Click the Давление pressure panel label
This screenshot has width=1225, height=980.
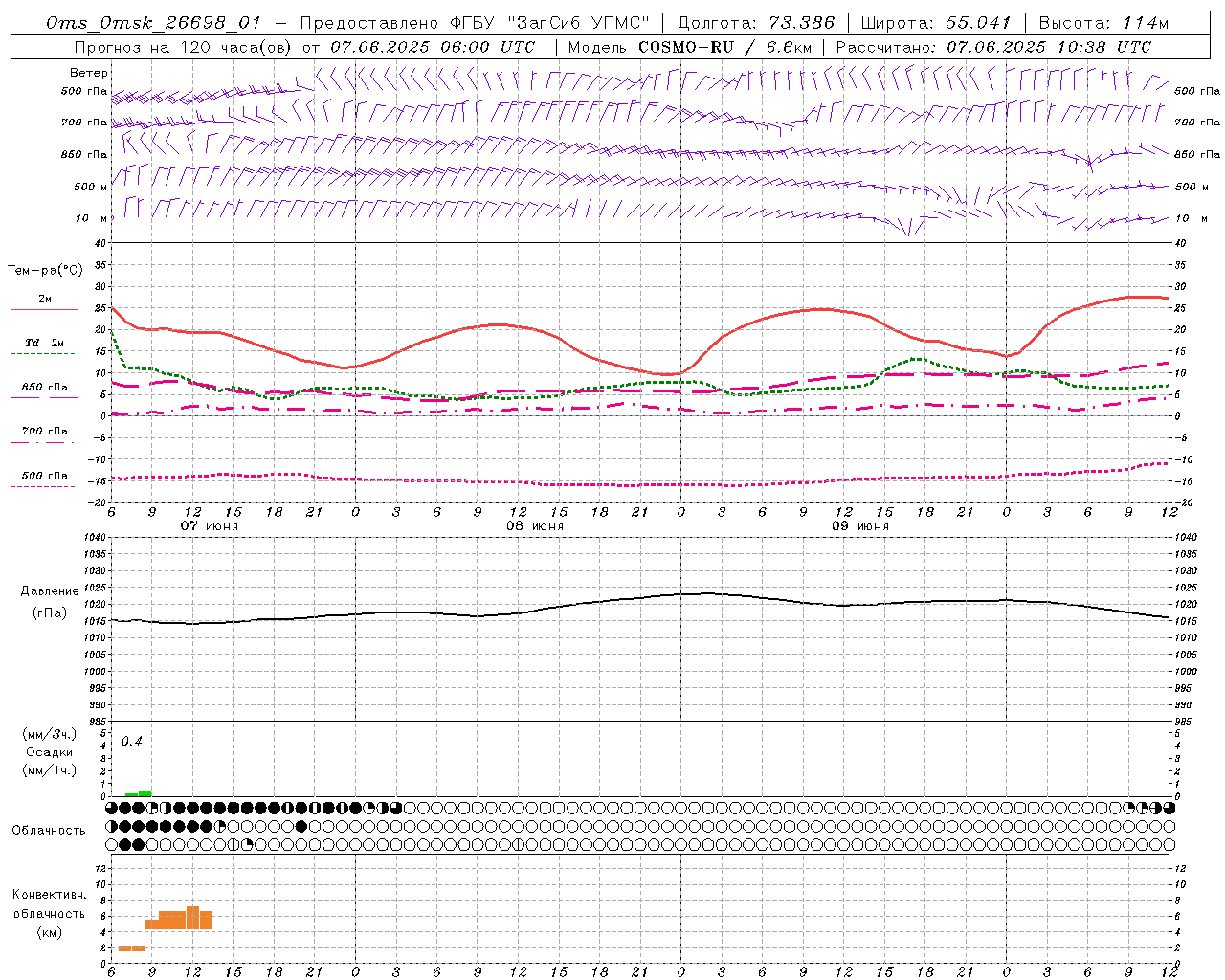tap(50, 591)
